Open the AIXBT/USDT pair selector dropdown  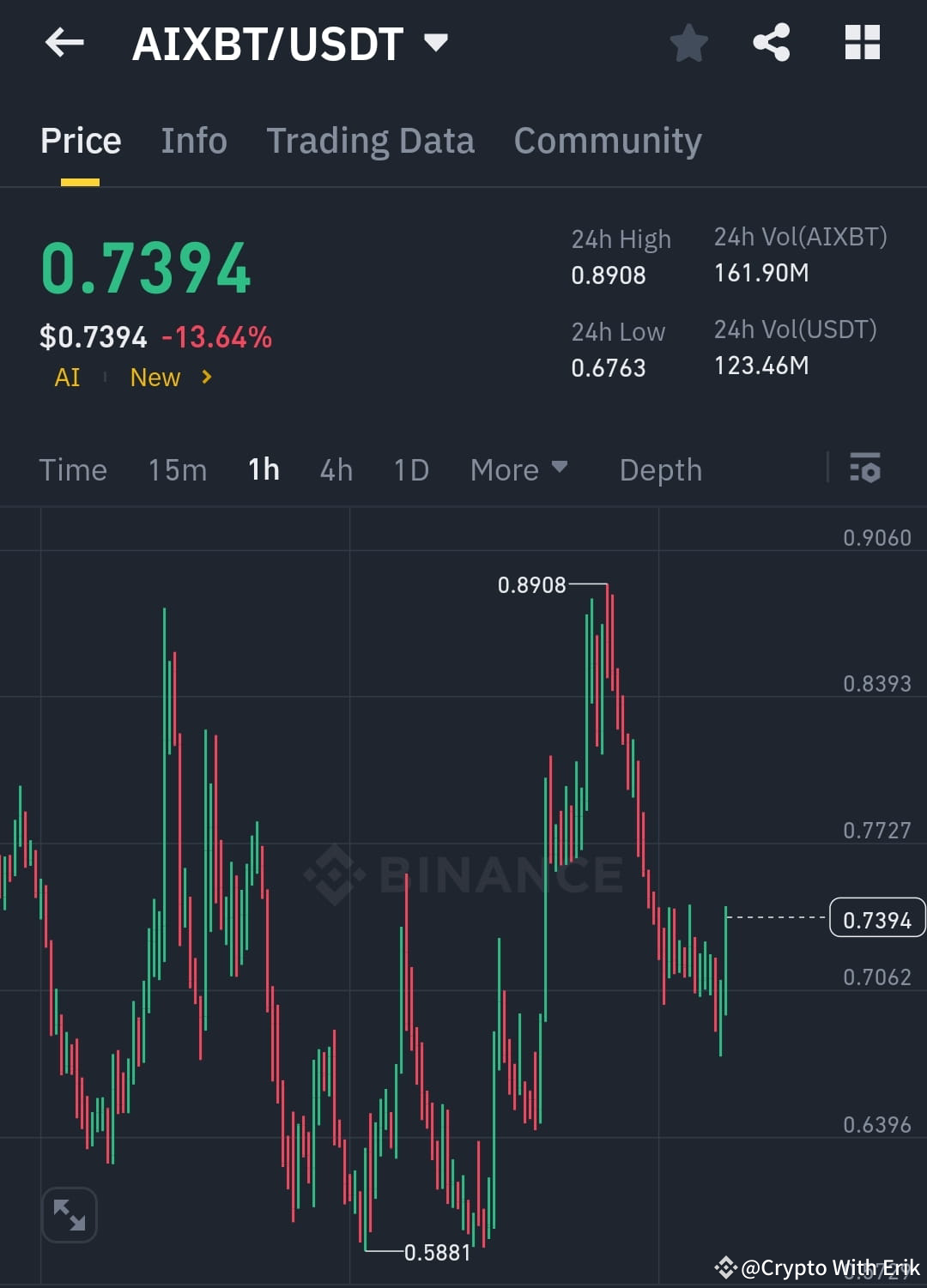435,41
